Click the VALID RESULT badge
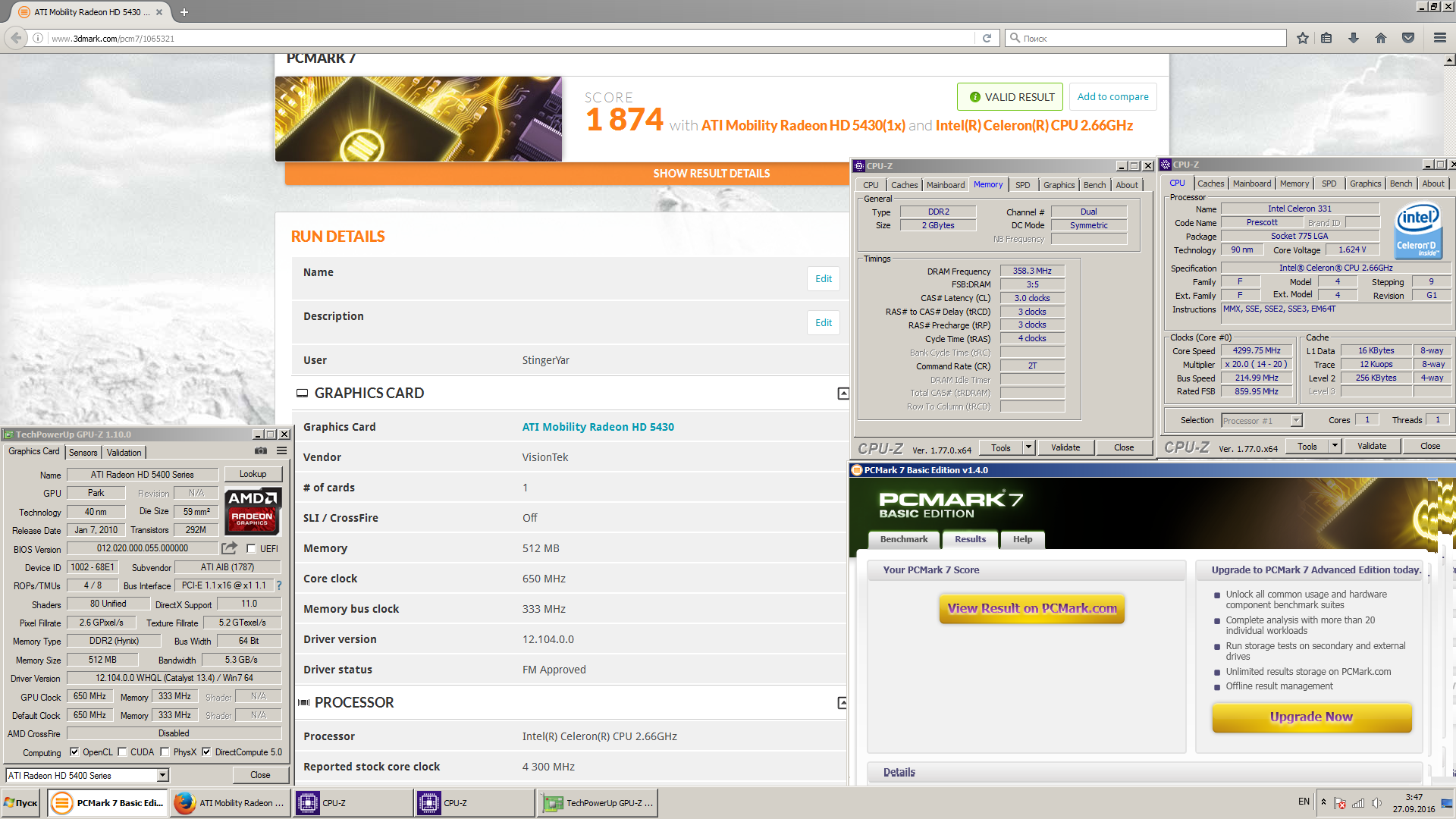This screenshot has height=819, width=1456. pos(1010,97)
